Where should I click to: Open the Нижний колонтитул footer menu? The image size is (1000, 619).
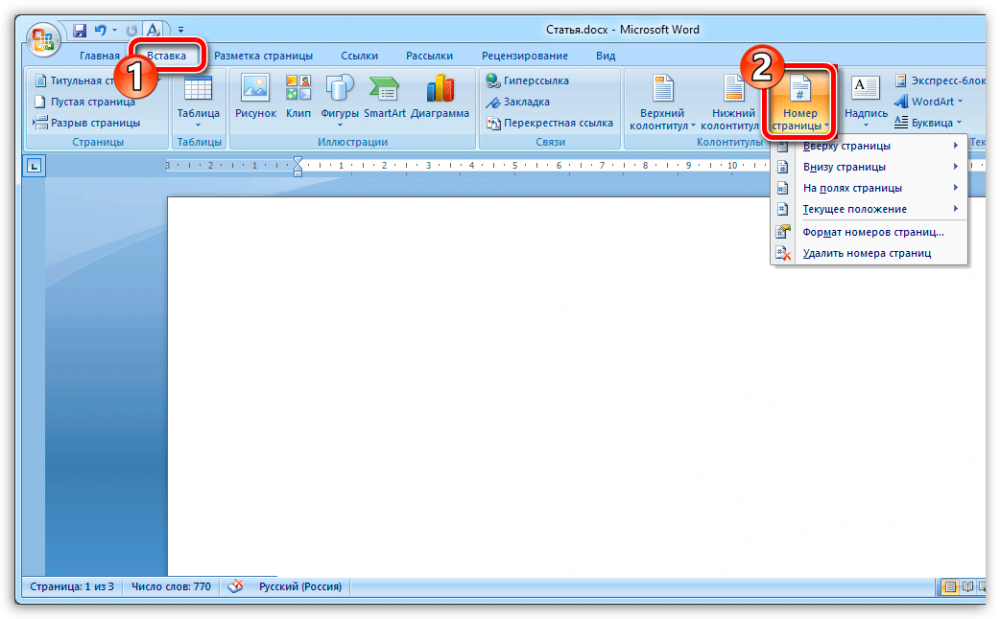coord(731,102)
